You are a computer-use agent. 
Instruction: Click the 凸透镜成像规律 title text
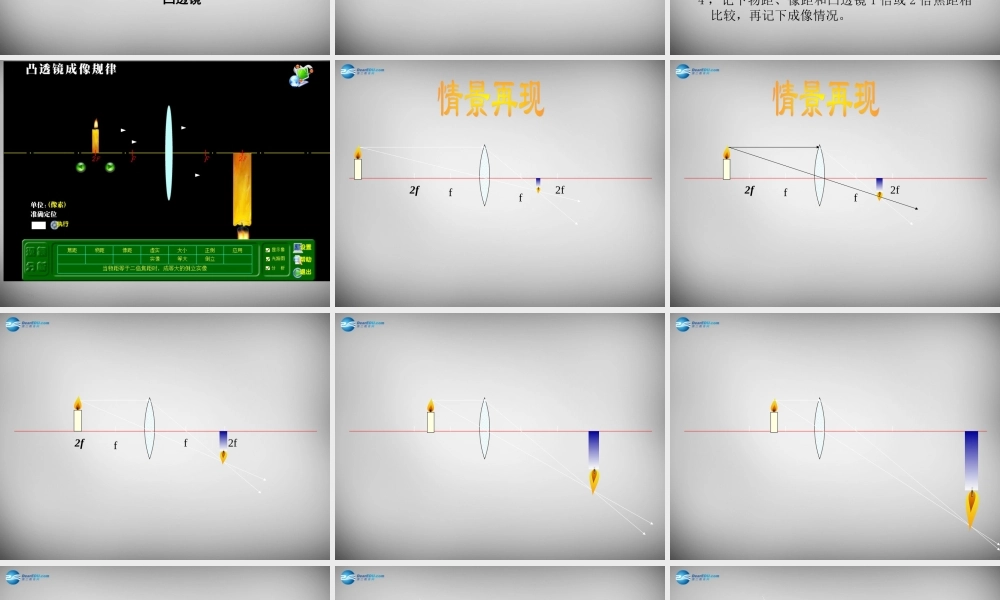pos(71,69)
